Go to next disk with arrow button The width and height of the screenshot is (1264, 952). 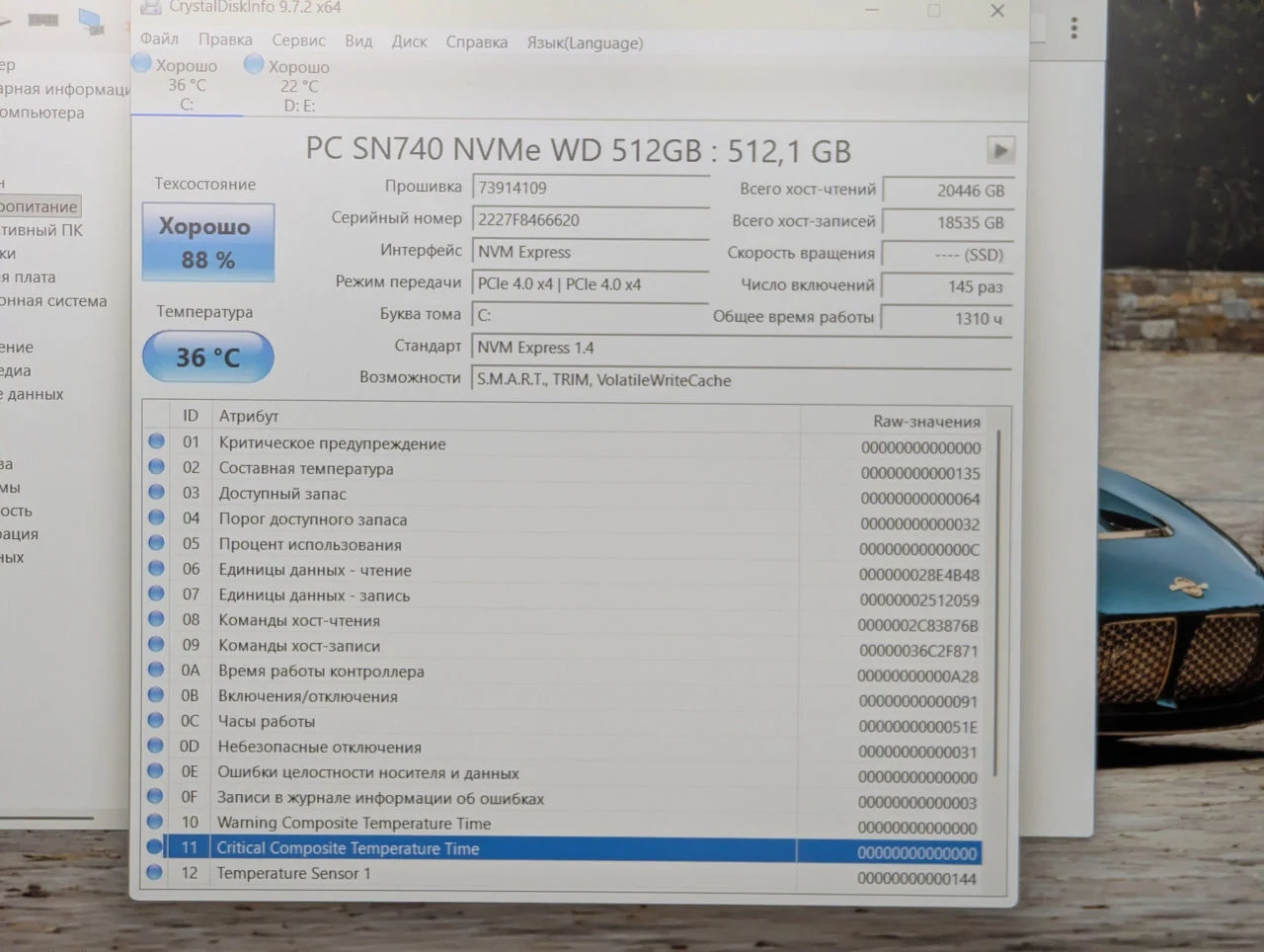[1000, 150]
